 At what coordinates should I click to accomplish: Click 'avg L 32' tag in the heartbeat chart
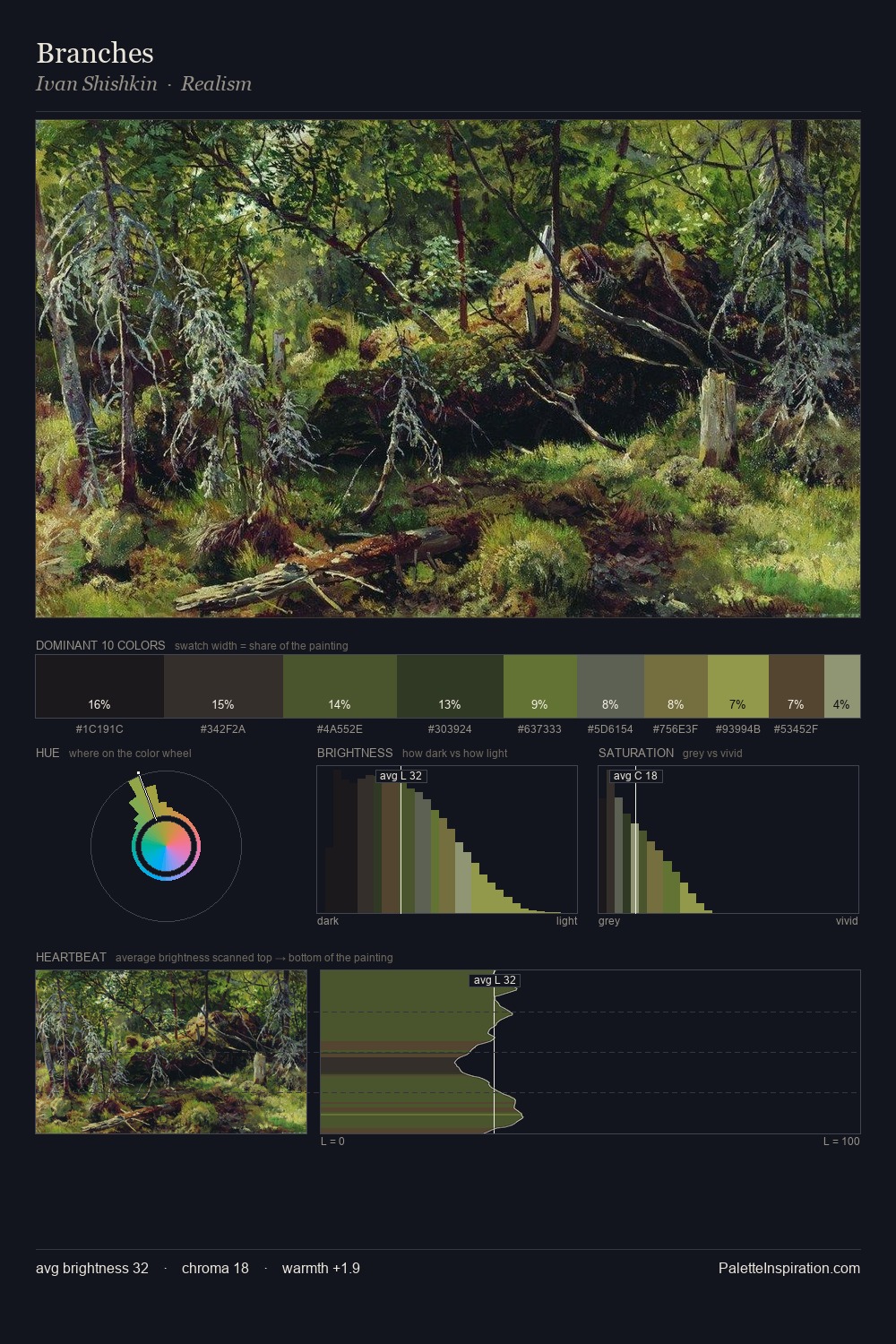point(495,980)
